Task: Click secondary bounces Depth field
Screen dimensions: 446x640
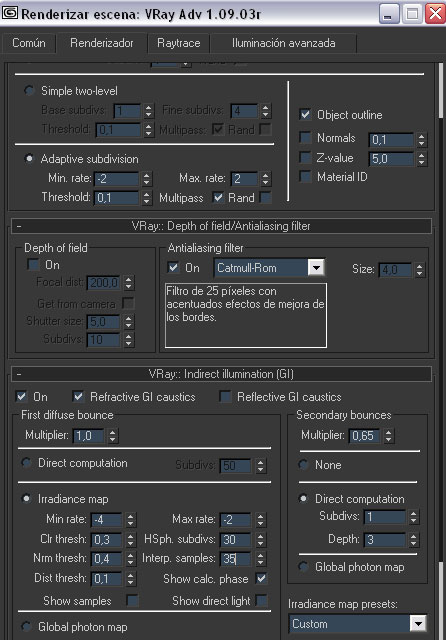Action: (385, 540)
